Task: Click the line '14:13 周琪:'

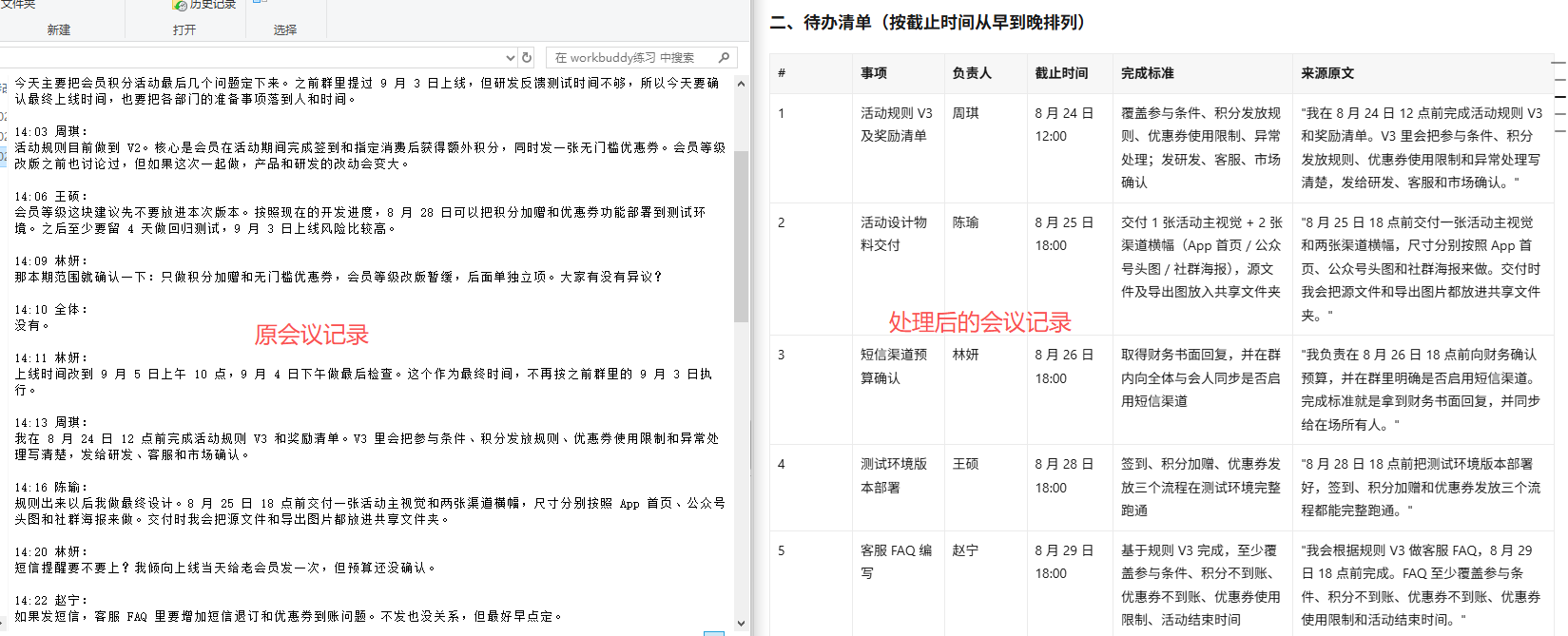Action: click(51, 422)
